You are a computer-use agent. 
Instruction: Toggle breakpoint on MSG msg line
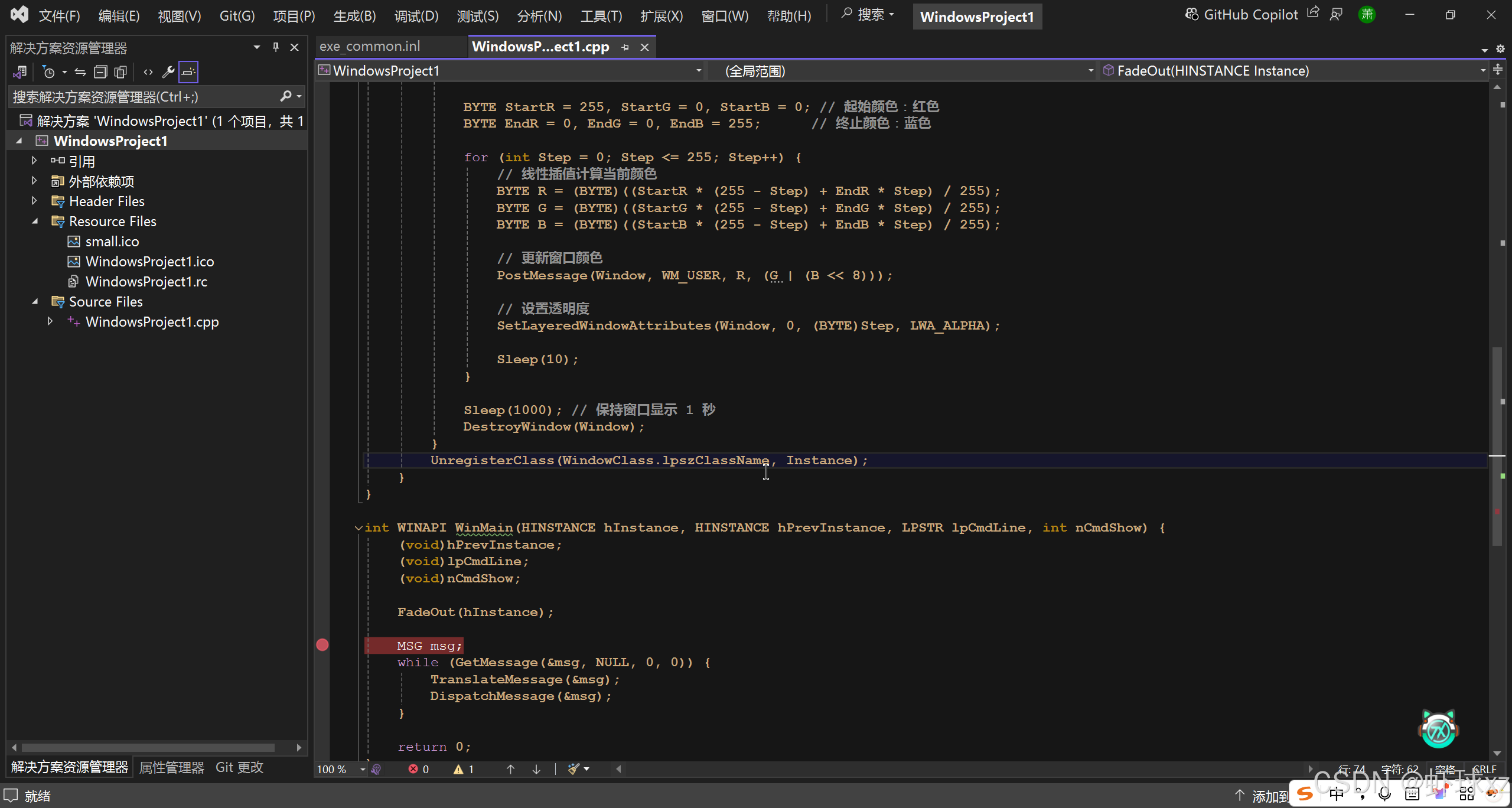coord(322,645)
